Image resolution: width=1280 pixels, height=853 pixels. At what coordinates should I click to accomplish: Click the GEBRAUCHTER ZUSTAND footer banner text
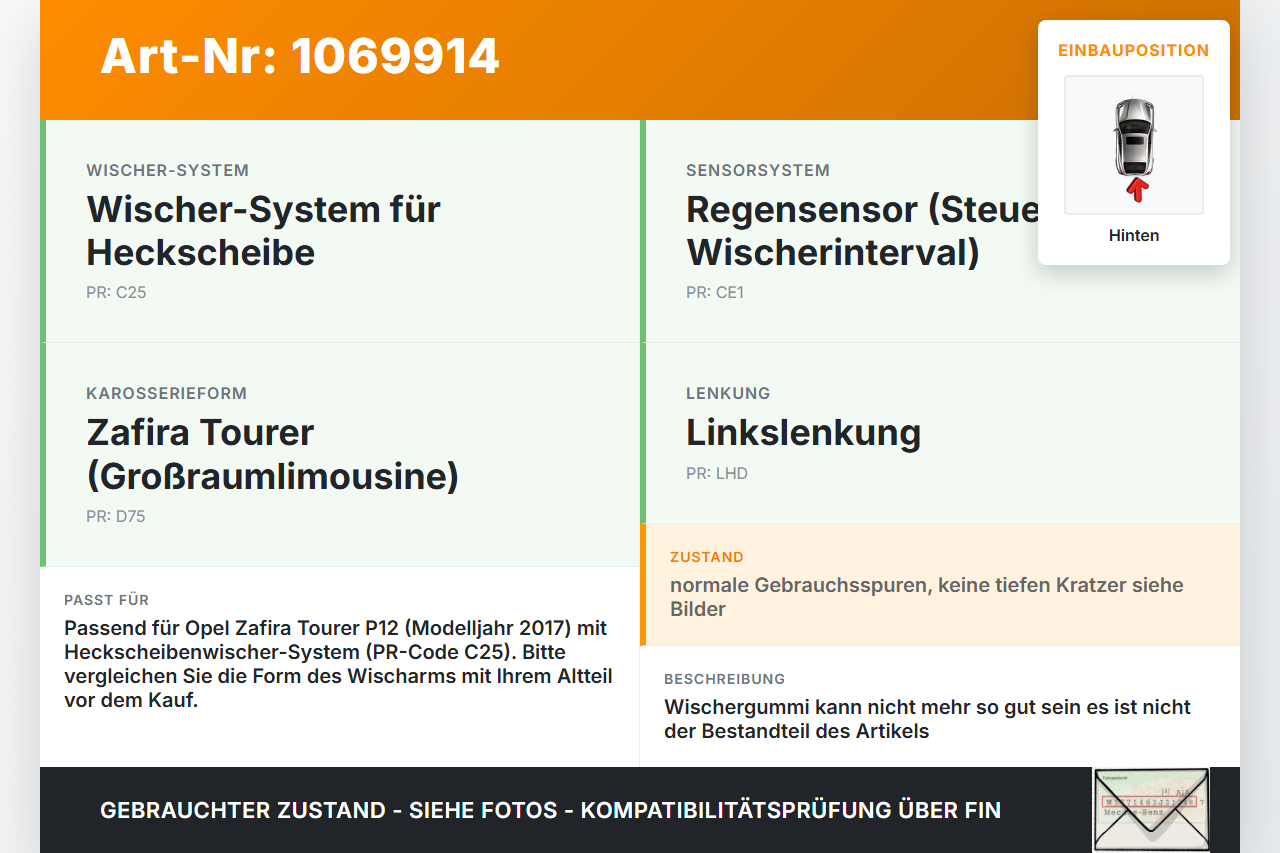[x=550, y=810]
